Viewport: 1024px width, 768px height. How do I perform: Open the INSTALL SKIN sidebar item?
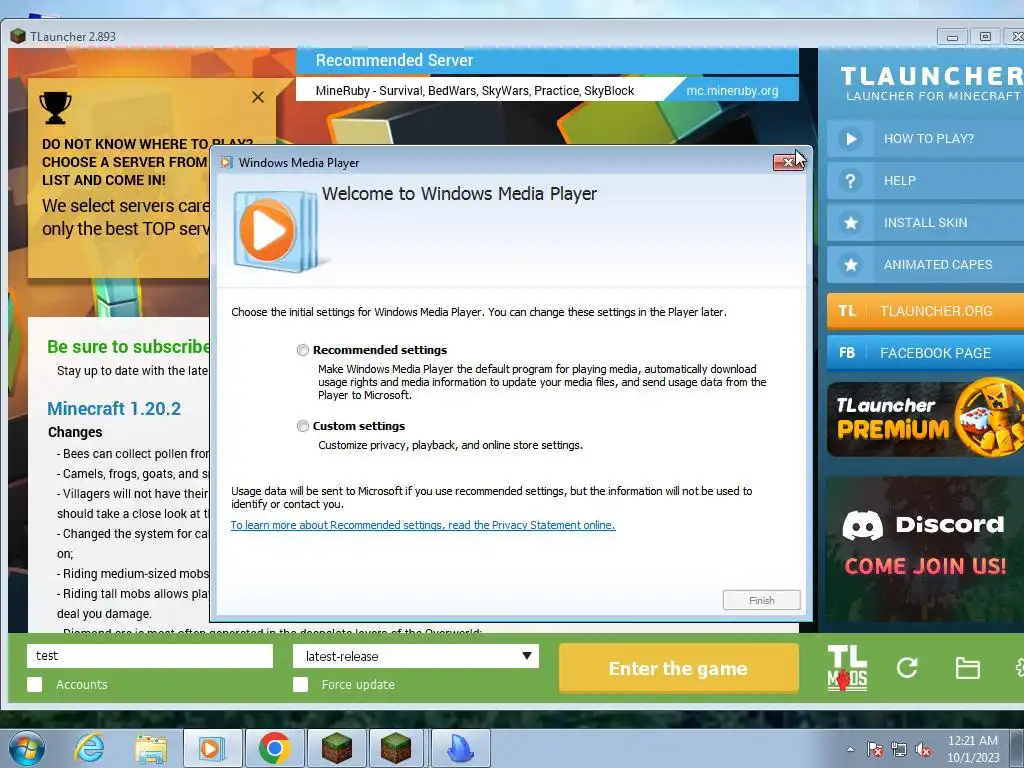click(x=925, y=223)
